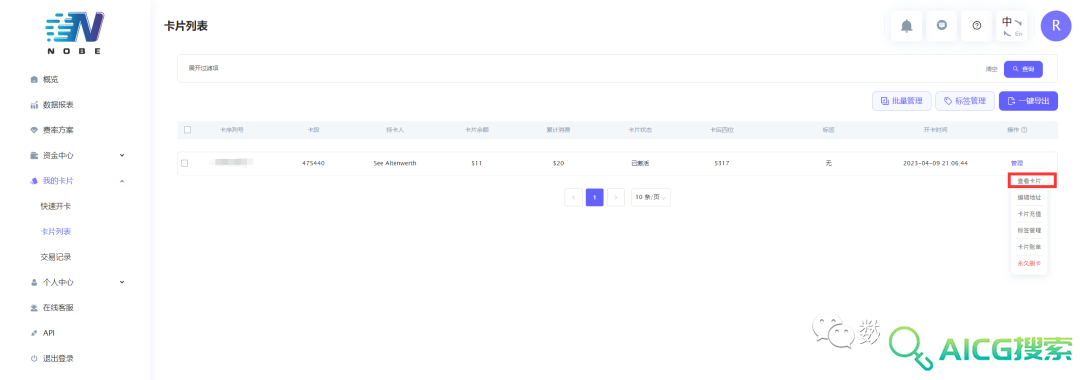Viewport: 1080px width, 380px height.
Task: Click the 标签管理 button above the table
Action: 964,101
